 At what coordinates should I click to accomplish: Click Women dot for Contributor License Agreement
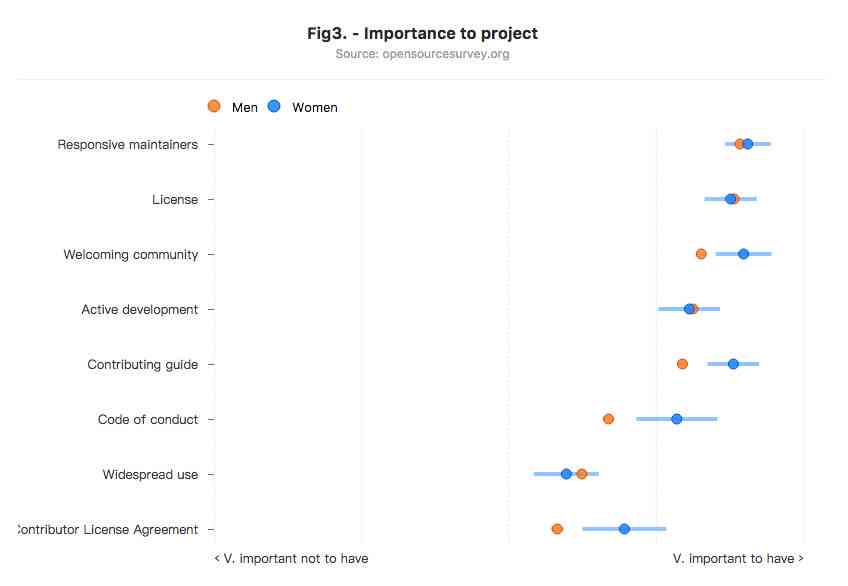pos(624,529)
